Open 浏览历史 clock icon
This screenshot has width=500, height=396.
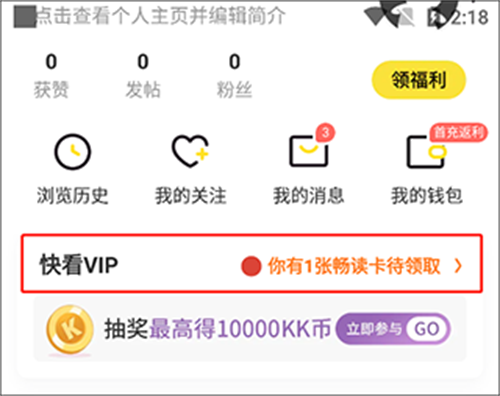[x=72, y=152]
